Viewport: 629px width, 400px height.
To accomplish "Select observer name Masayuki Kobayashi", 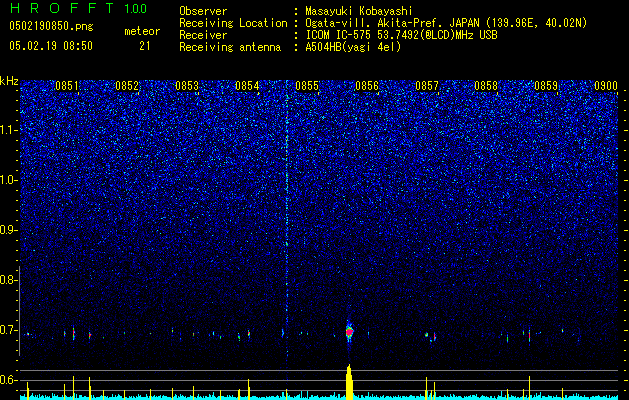I will [359, 12].
